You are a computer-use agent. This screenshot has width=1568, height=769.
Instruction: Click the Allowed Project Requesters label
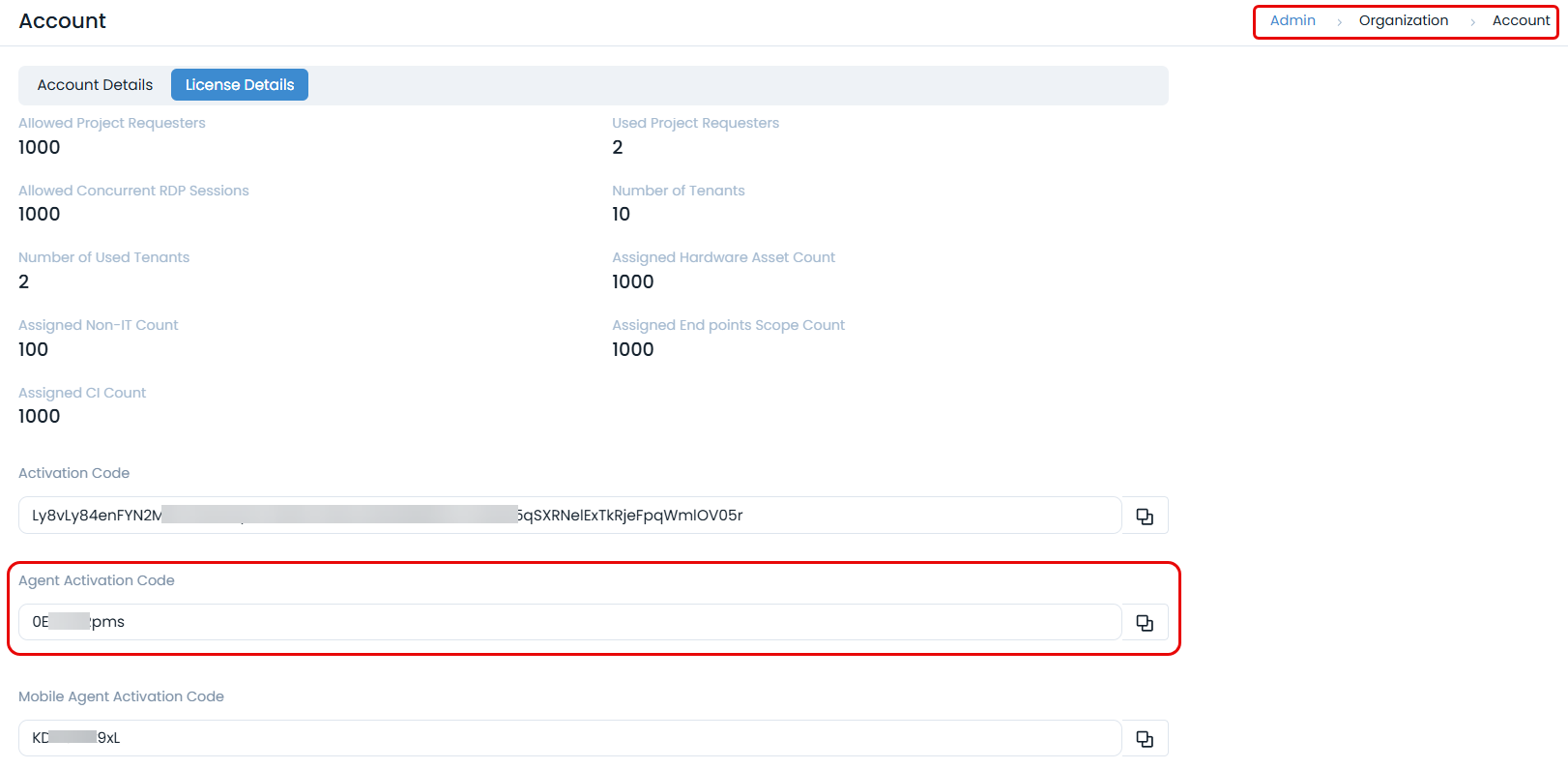[x=112, y=123]
